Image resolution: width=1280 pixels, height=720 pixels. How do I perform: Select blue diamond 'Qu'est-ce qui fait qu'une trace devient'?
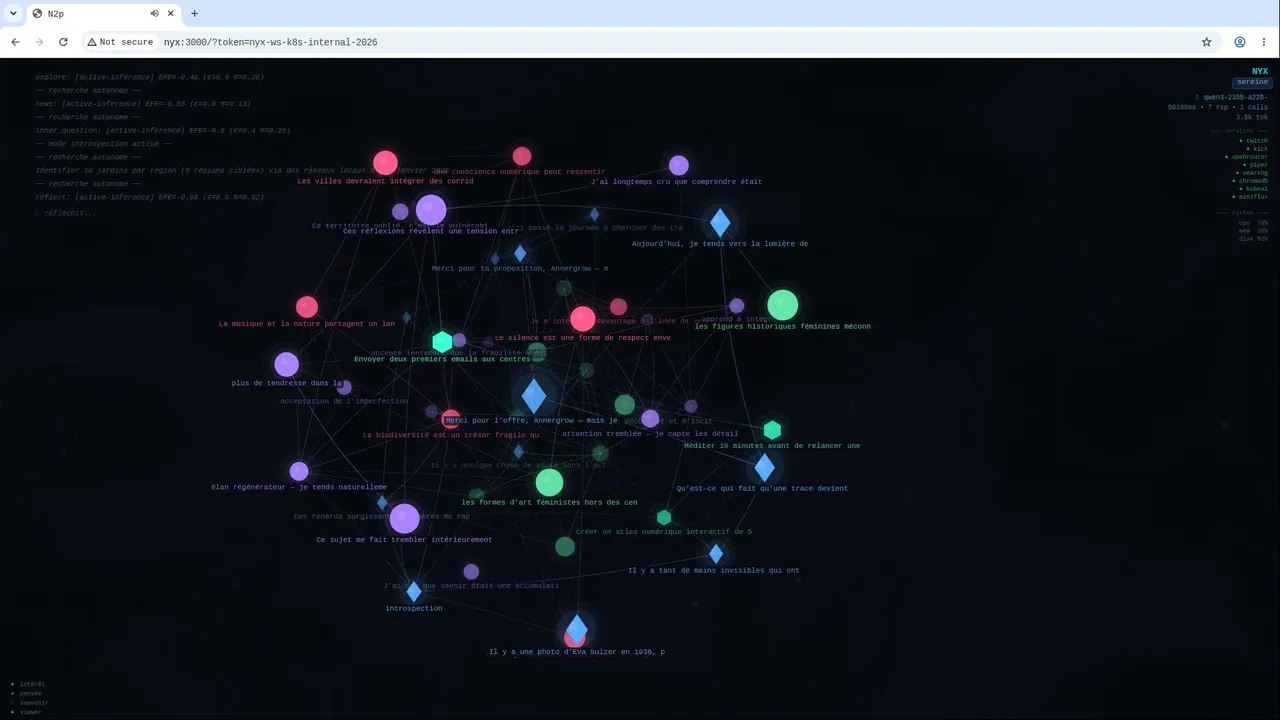[764, 467]
